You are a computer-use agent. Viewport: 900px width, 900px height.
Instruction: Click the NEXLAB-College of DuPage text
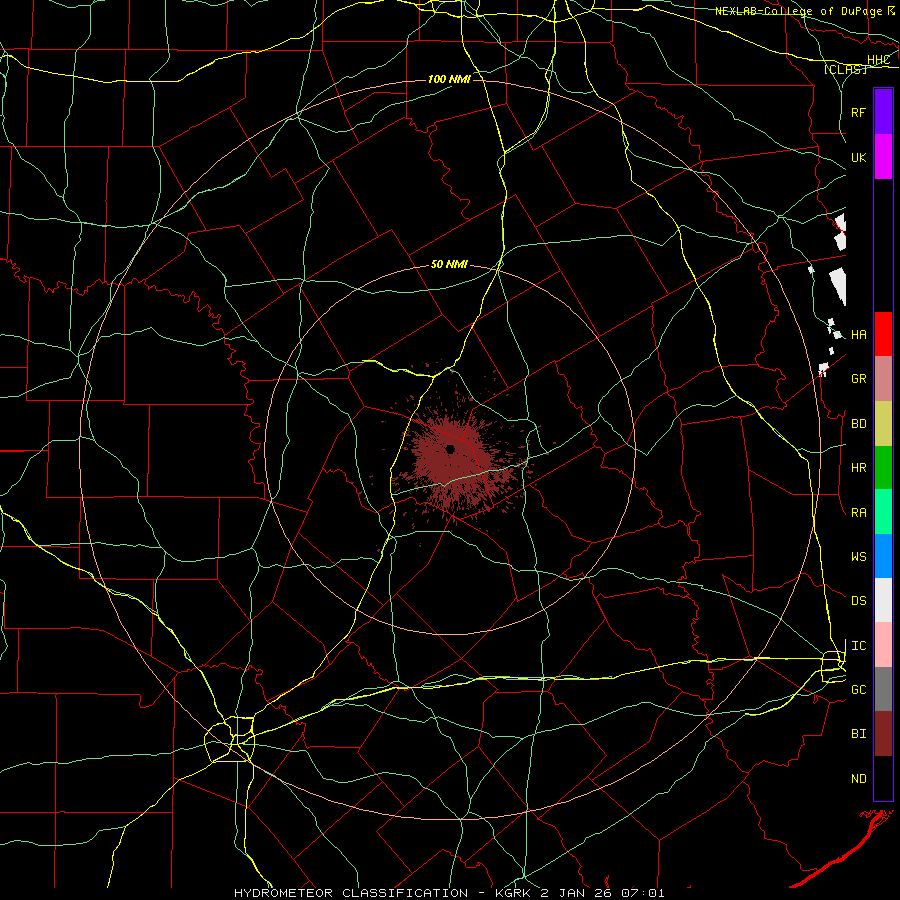click(x=799, y=11)
